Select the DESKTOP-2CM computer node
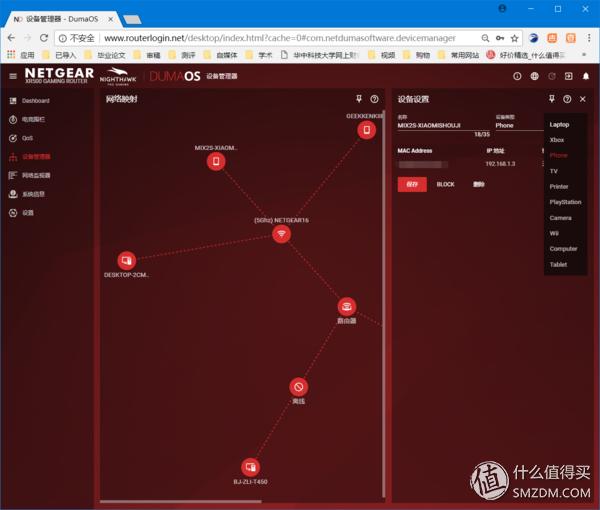 click(x=127, y=261)
